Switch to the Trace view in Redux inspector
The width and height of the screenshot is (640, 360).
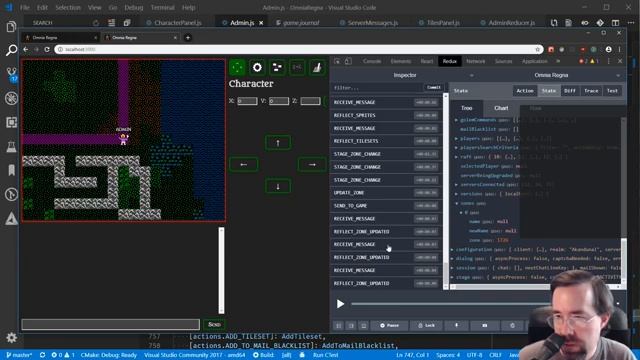pyautogui.click(x=591, y=91)
